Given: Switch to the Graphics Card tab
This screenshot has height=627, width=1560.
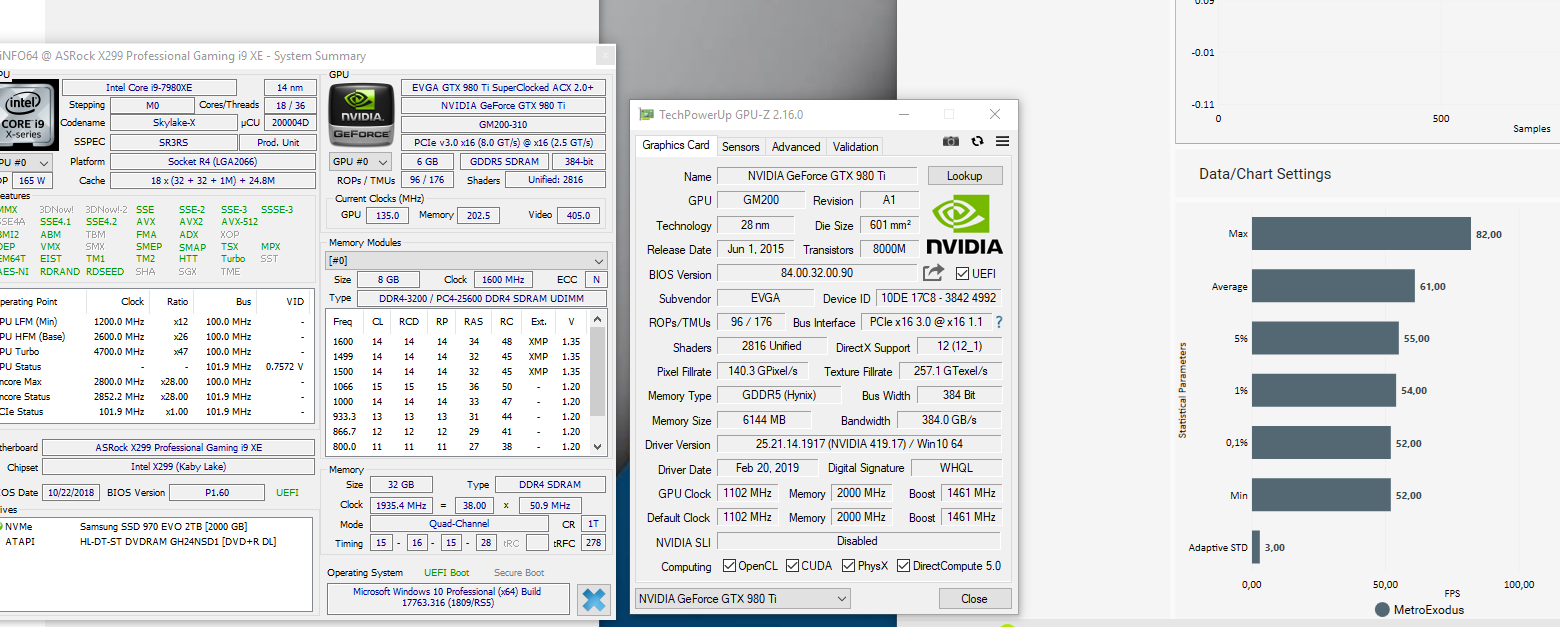Looking at the screenshot, I should (x=676, y=145).
